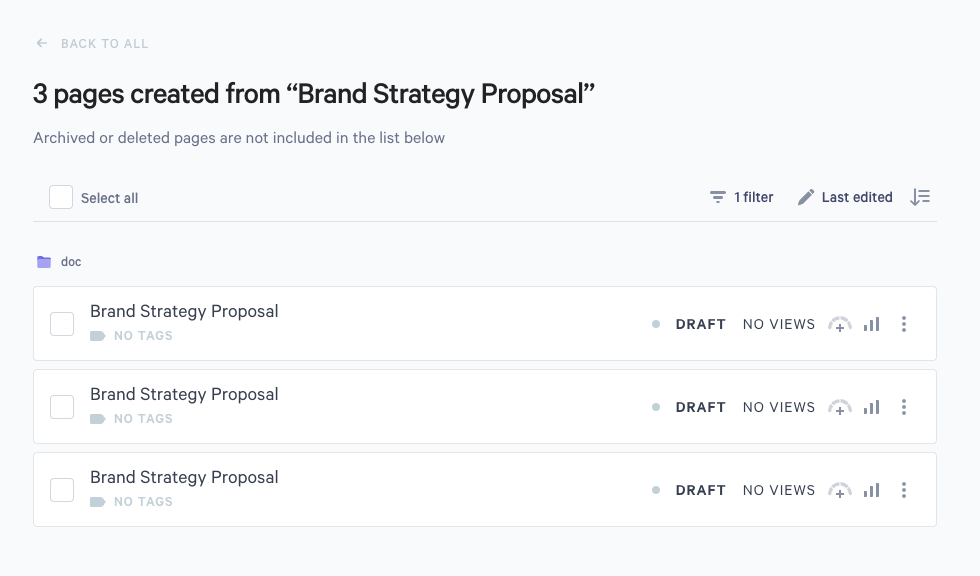This screenshot has width=980, height=576.
Task: Tick the first Brand Strategy Proposal checkbox
Action: point(62,324)
